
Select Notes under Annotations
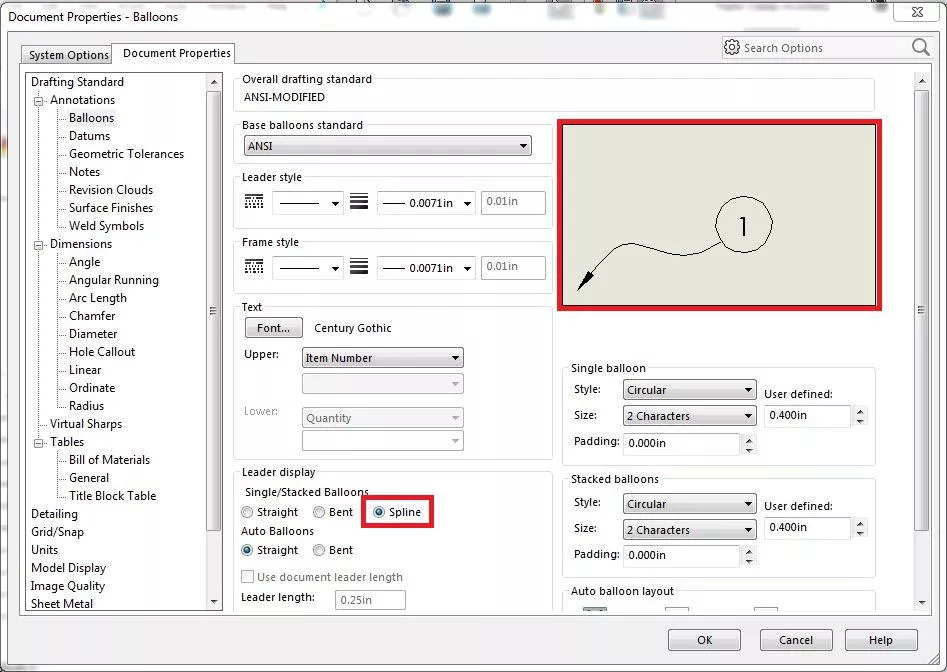click(84, 172)
